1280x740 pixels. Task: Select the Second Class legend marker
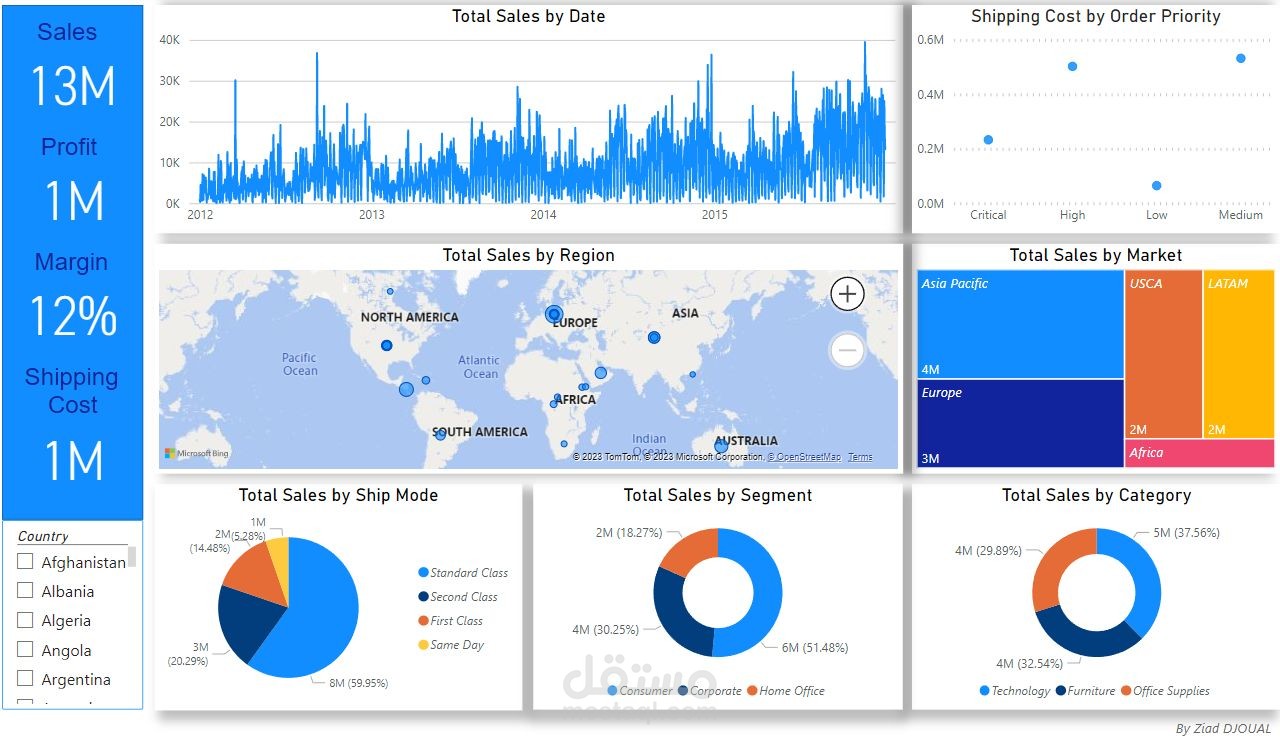[x=422, y=597]
